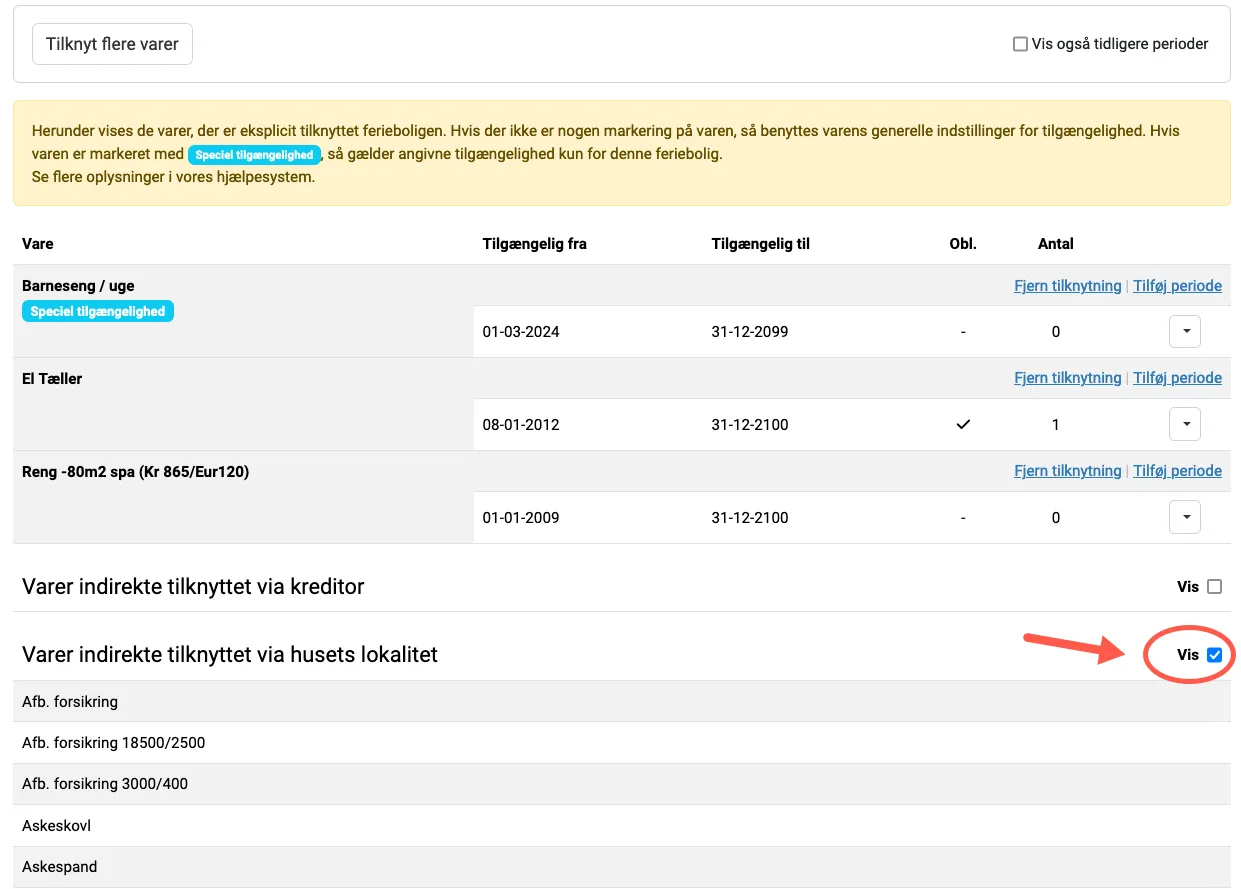Remove El Tæller link via Fjern tilknytning

1067,378
